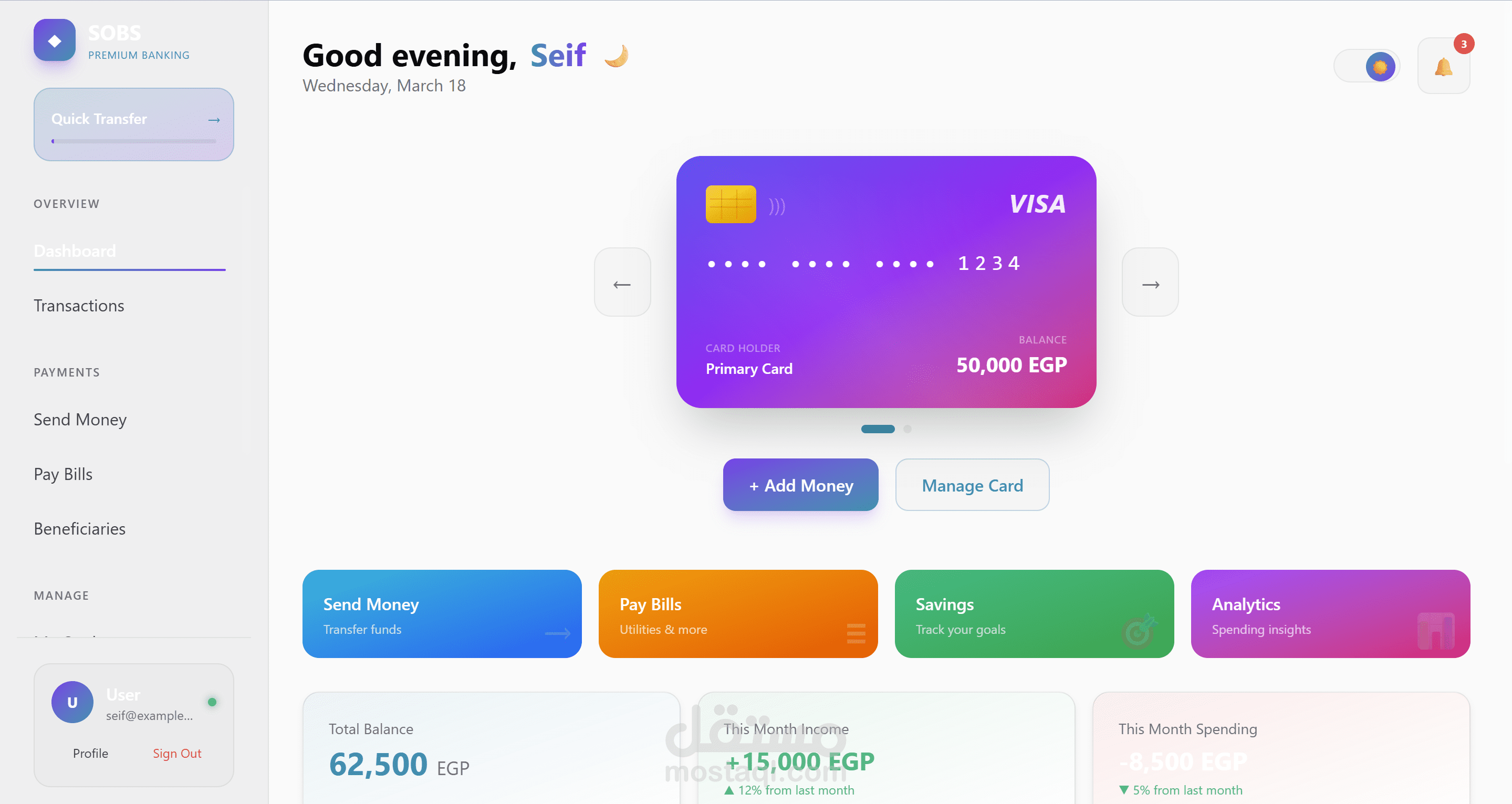Click the Quick Transfer progress bar
This screenshot has height=804, width=1512.
[134, 141]
